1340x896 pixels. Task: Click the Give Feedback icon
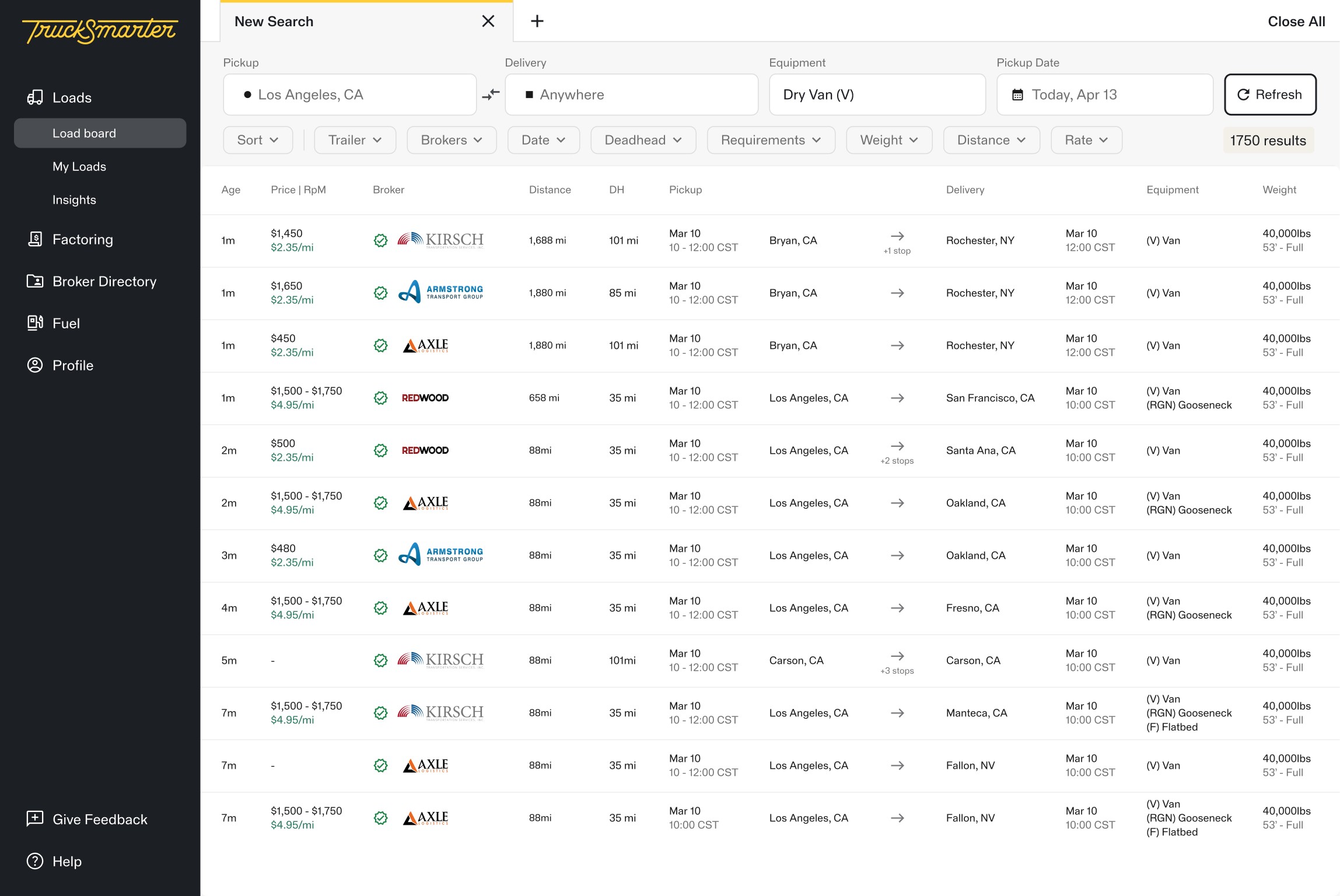(35, 819)
